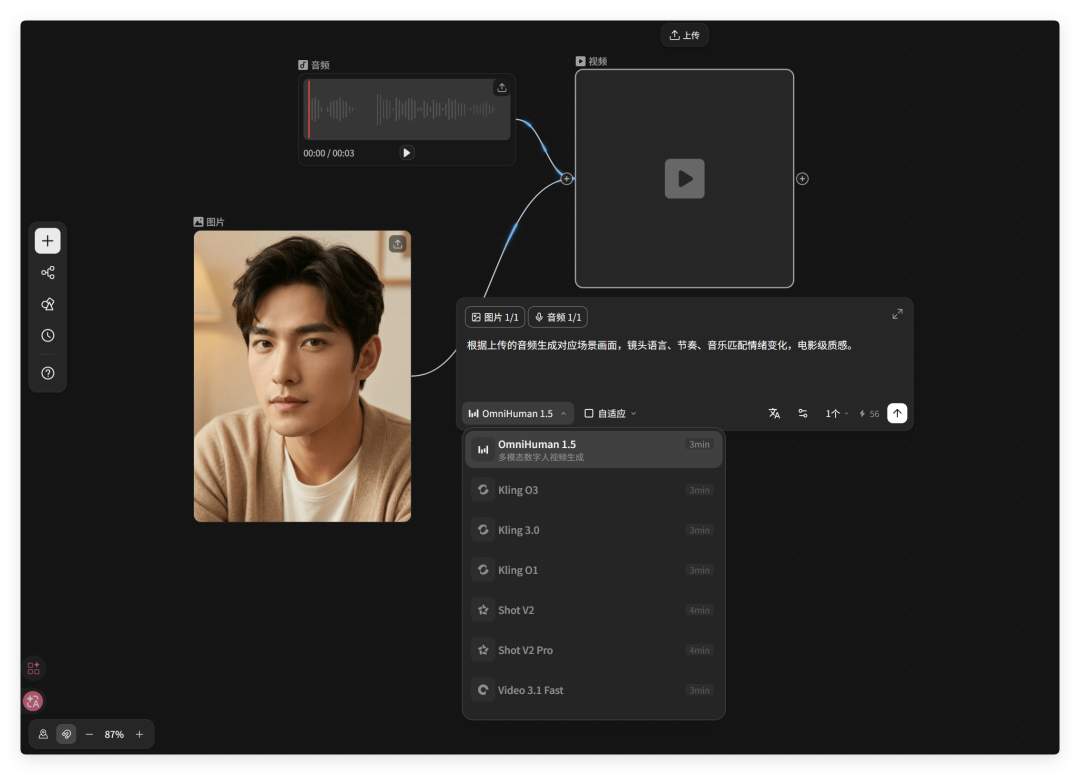This screenshot has width=1080, height=775.
Task: Play the video node preview
Action: pyautogui.click(x=684, y=179)
